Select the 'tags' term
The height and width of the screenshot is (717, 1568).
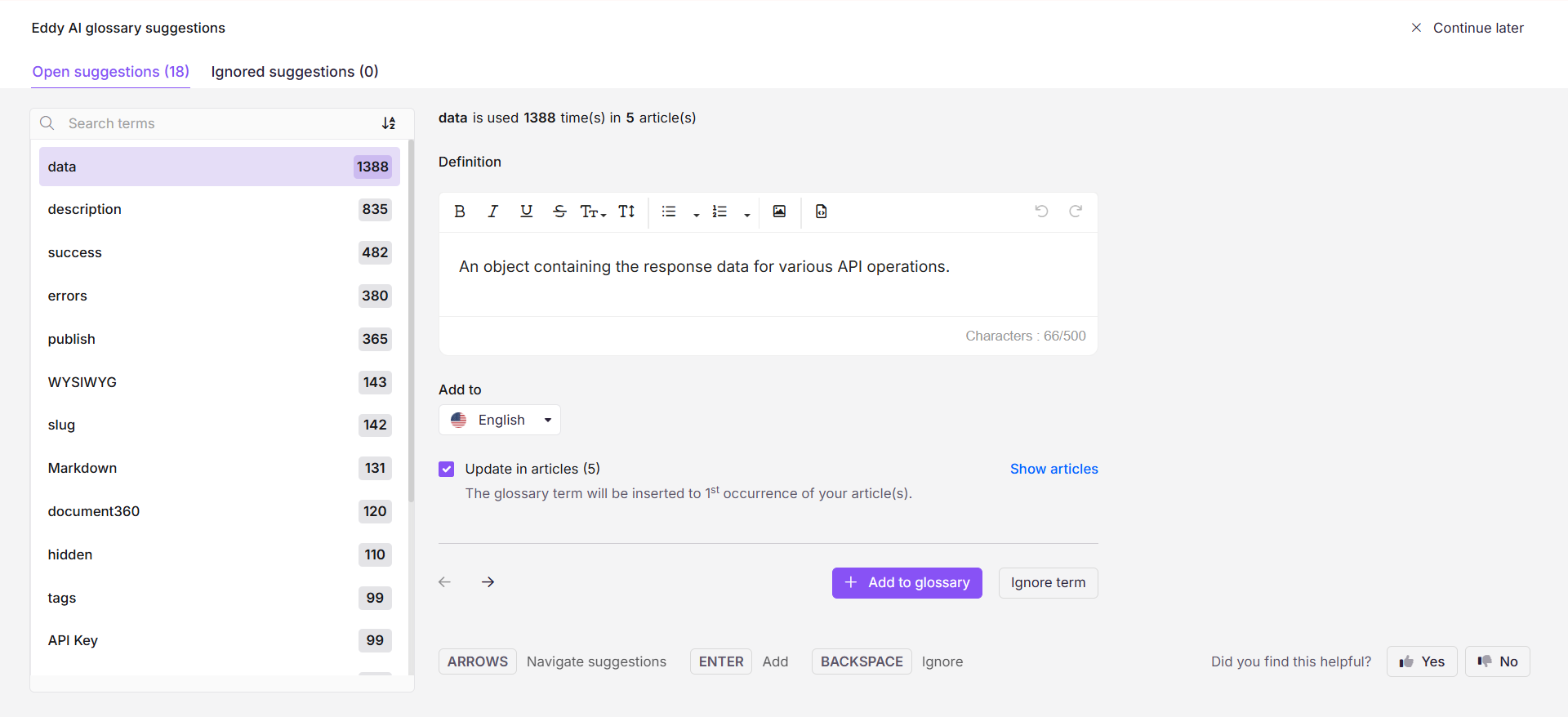point(220,598)
